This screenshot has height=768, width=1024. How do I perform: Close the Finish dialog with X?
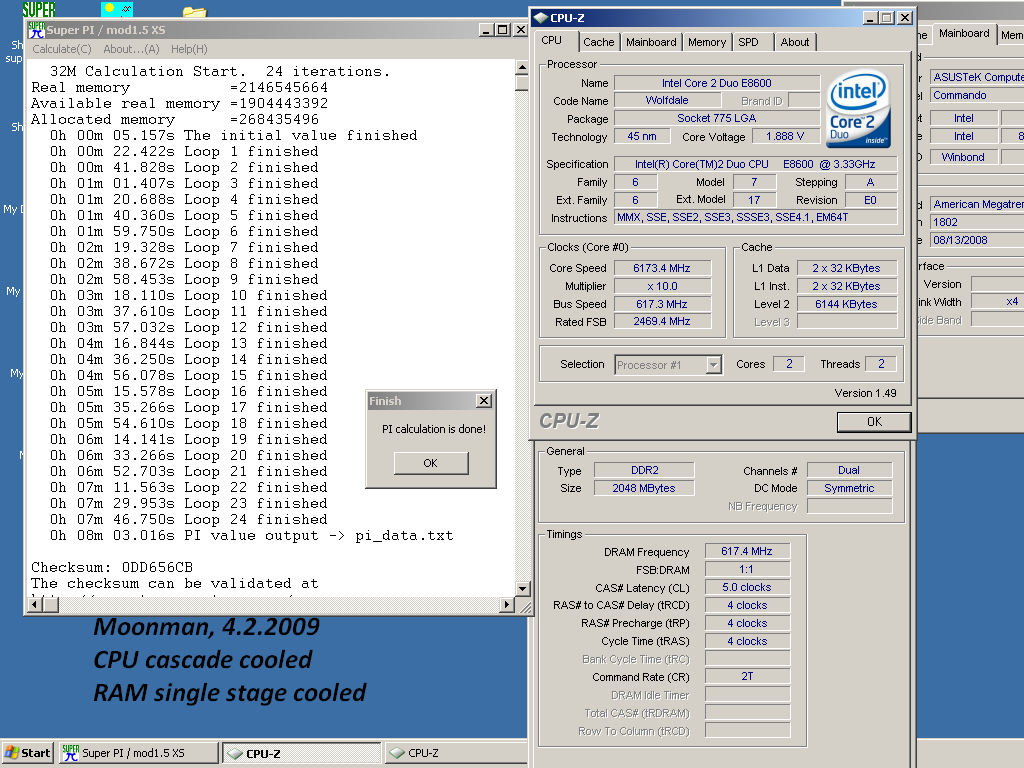(x=484, y=400)
